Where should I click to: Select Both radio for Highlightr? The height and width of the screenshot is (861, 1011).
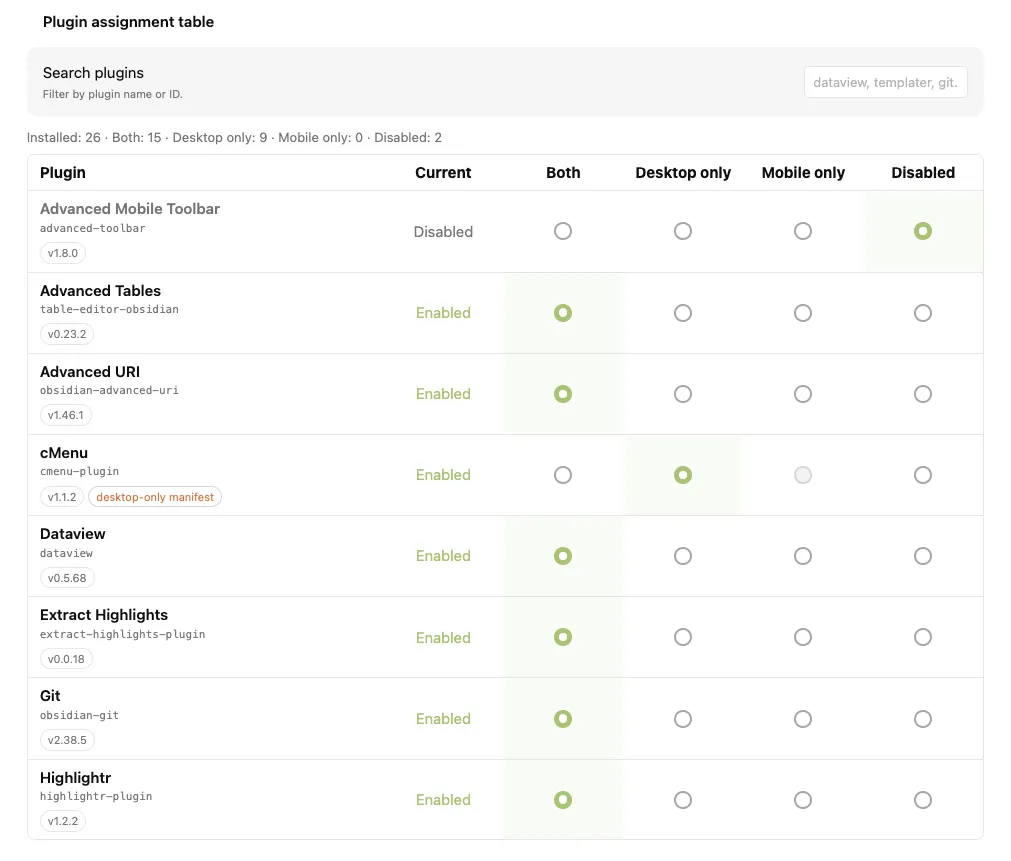[x=563, y=800]
